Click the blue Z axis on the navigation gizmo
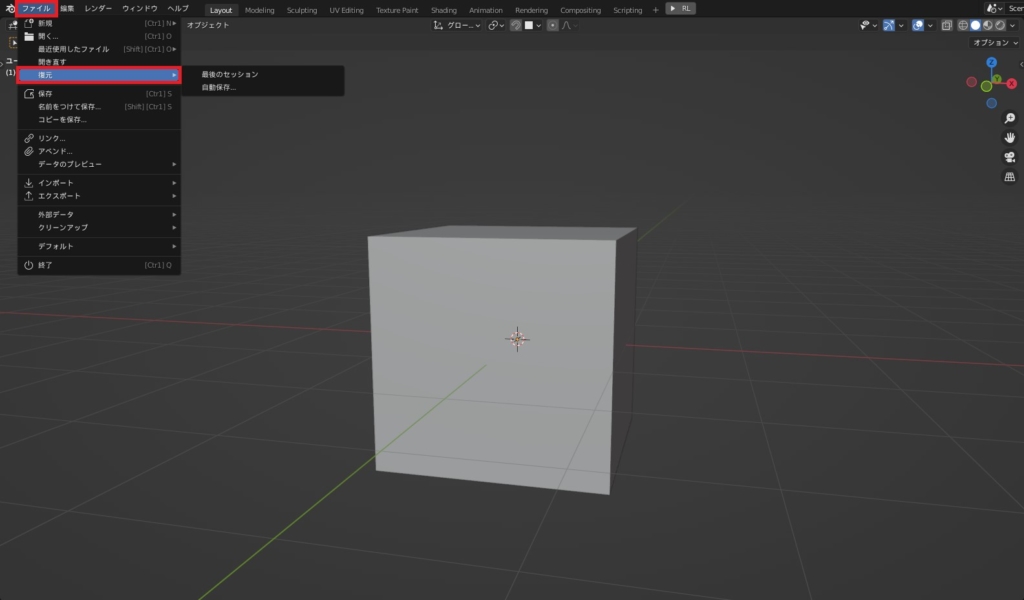 (x=991, y=63)
